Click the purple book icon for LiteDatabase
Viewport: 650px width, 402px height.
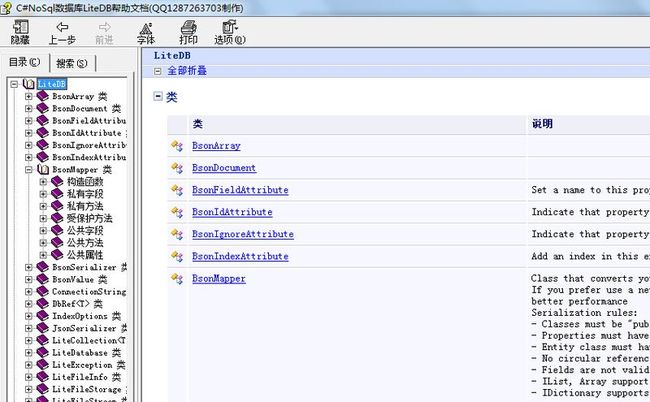click(42, 352)
